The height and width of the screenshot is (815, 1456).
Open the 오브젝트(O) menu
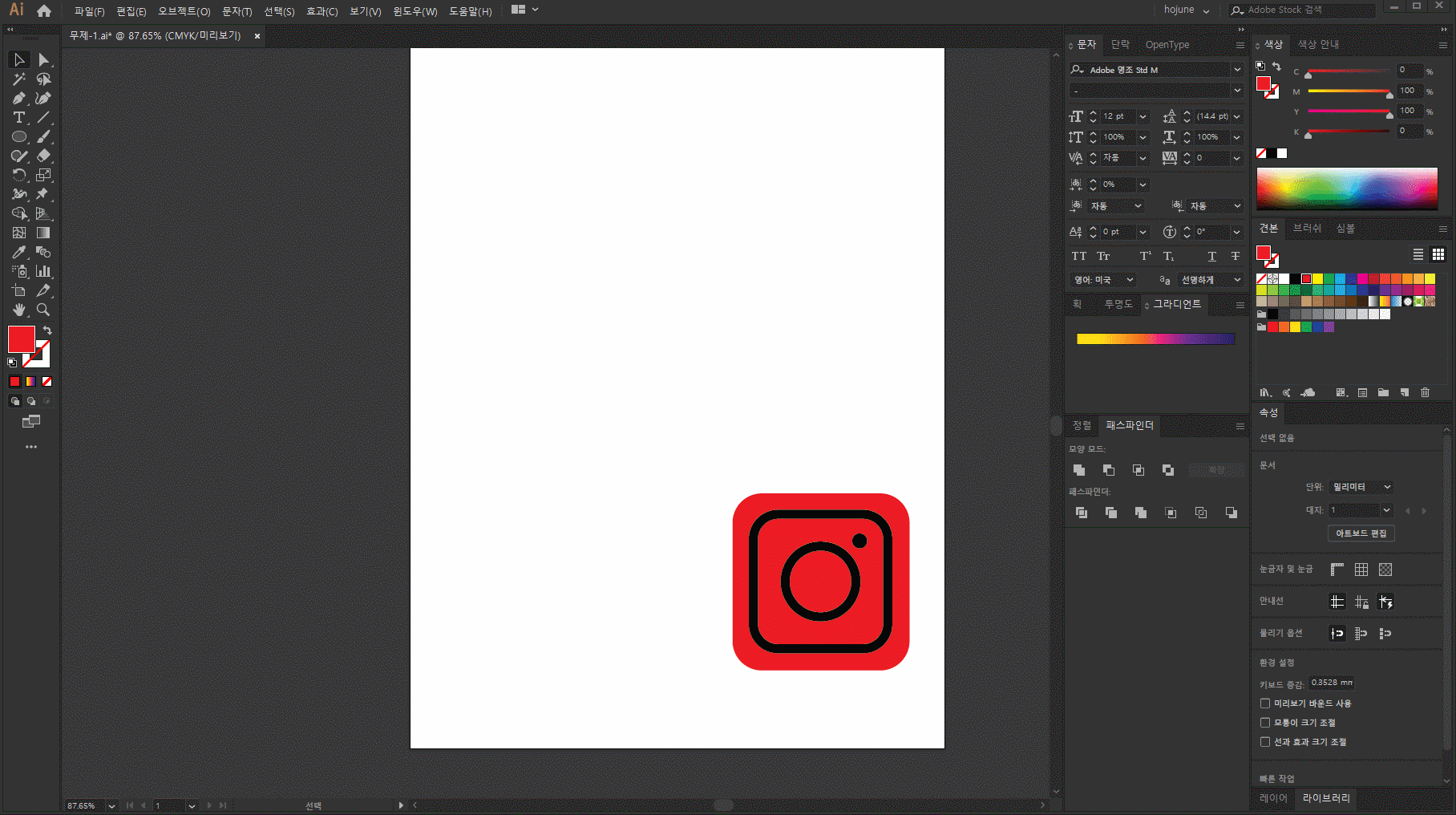[184, 11]
